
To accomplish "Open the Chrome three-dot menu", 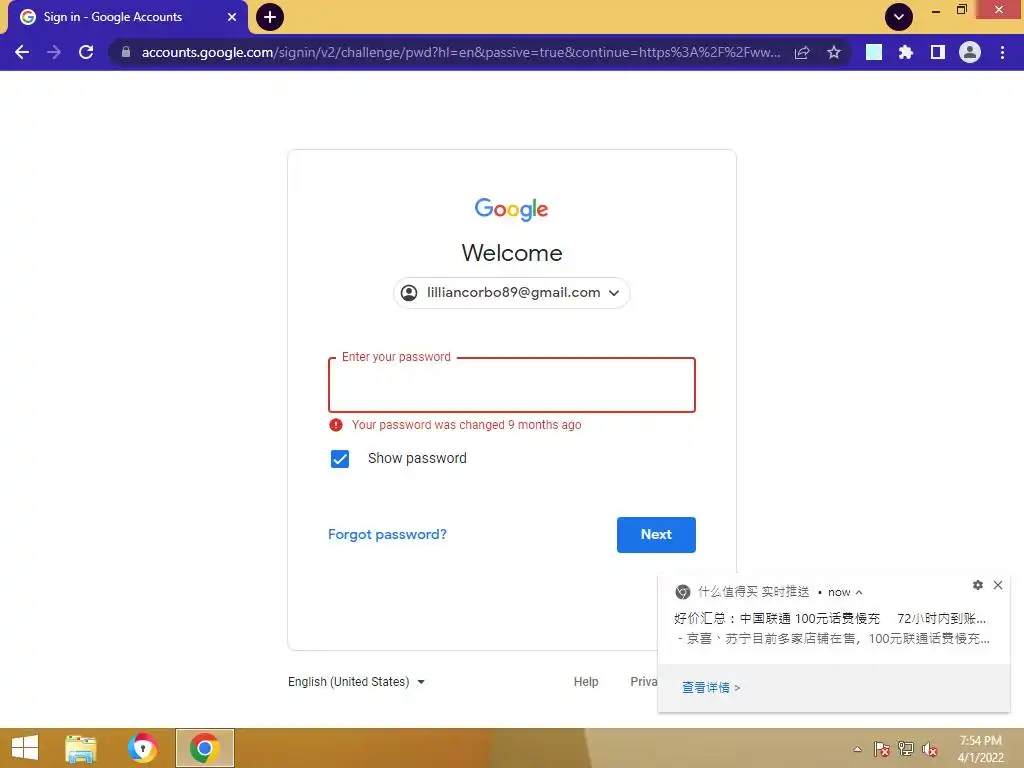I will pos(1002,52).
